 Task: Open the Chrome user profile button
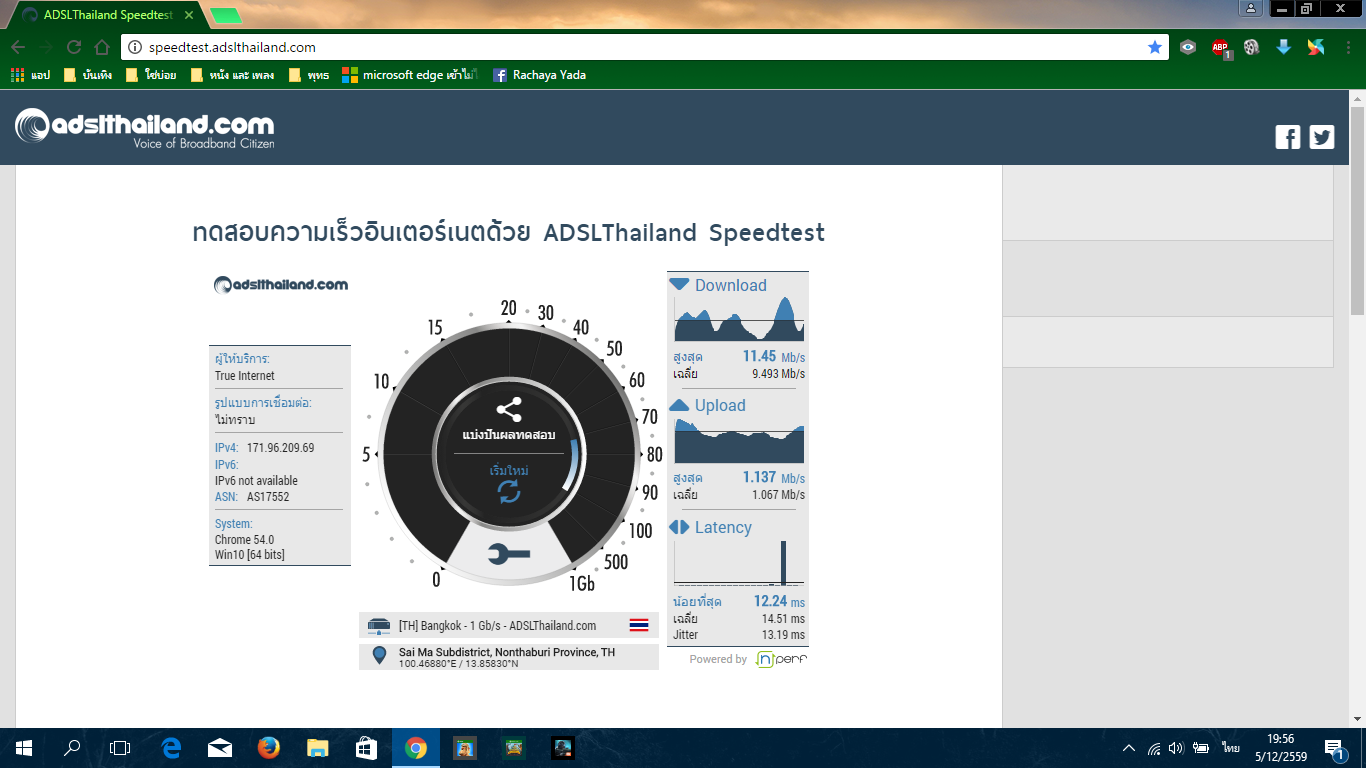pyautogui.click(x=1251, y=8)
